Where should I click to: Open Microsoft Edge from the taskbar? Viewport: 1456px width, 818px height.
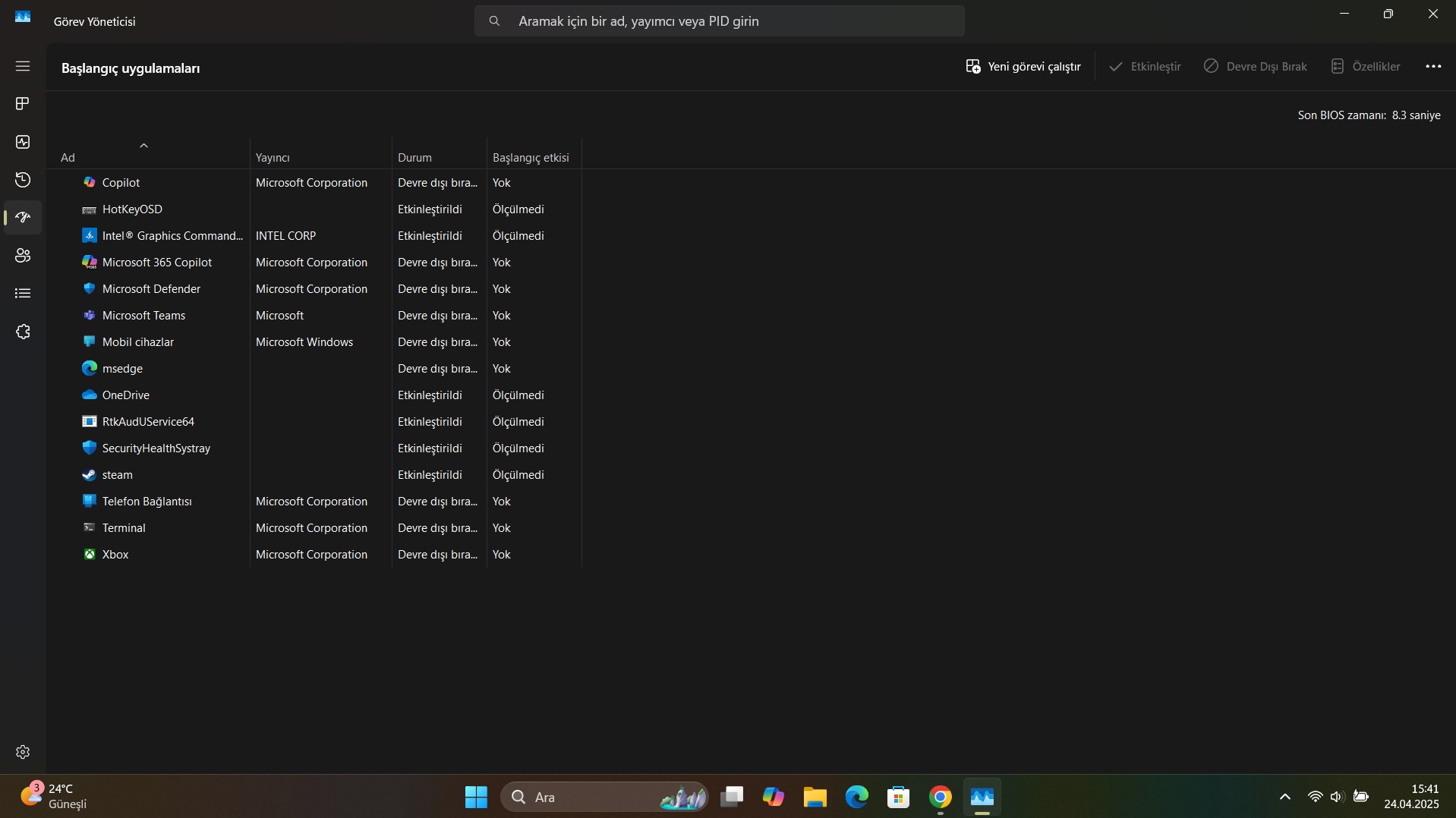point(857,797)
